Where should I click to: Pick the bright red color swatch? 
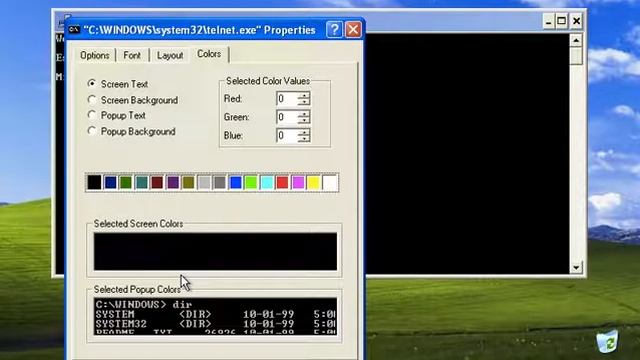click(282, 182)
